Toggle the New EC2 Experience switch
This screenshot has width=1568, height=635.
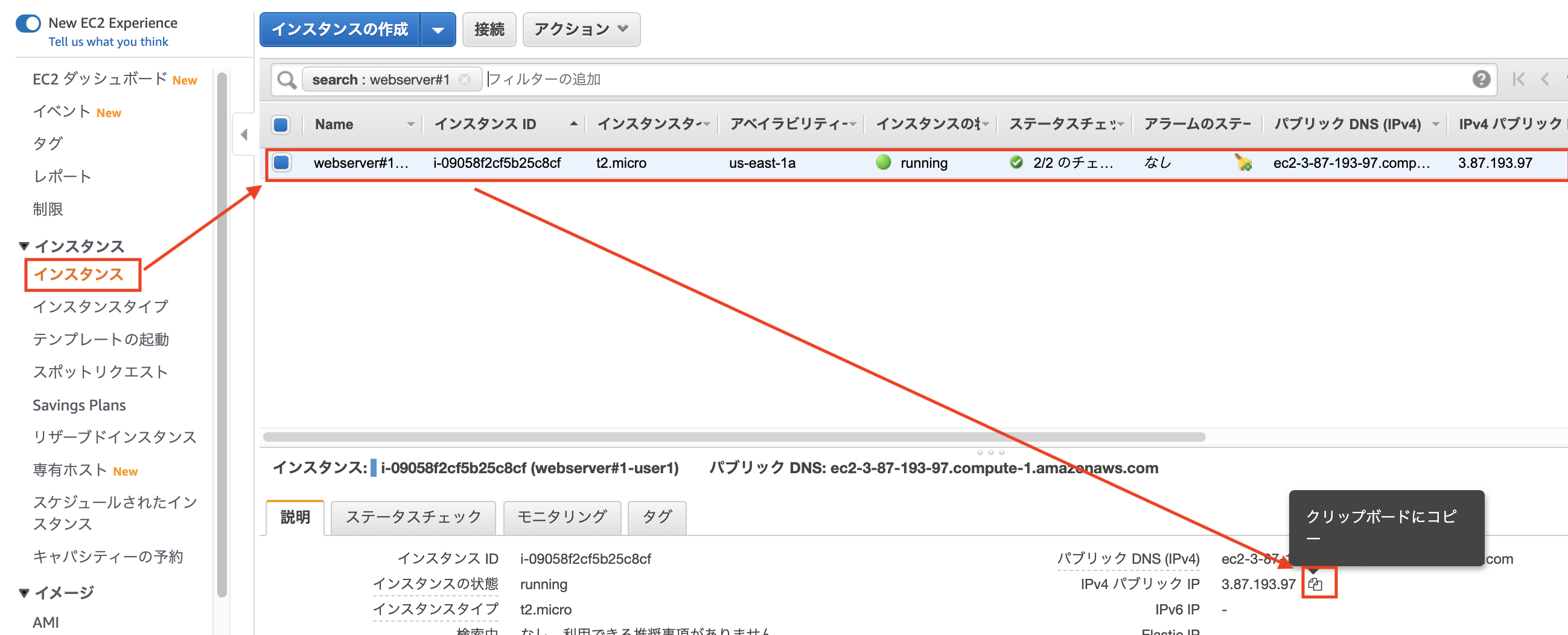point(28,24)
